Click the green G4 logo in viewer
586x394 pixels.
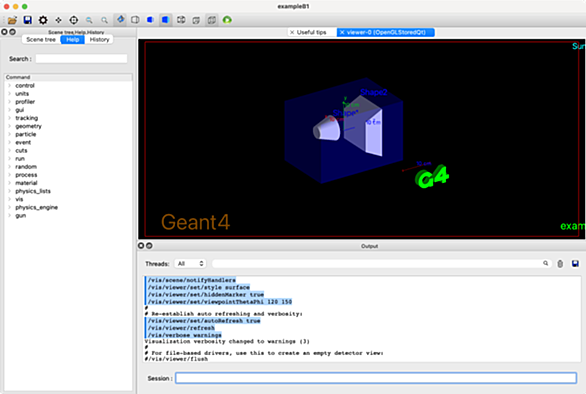[x=432, y=176]
